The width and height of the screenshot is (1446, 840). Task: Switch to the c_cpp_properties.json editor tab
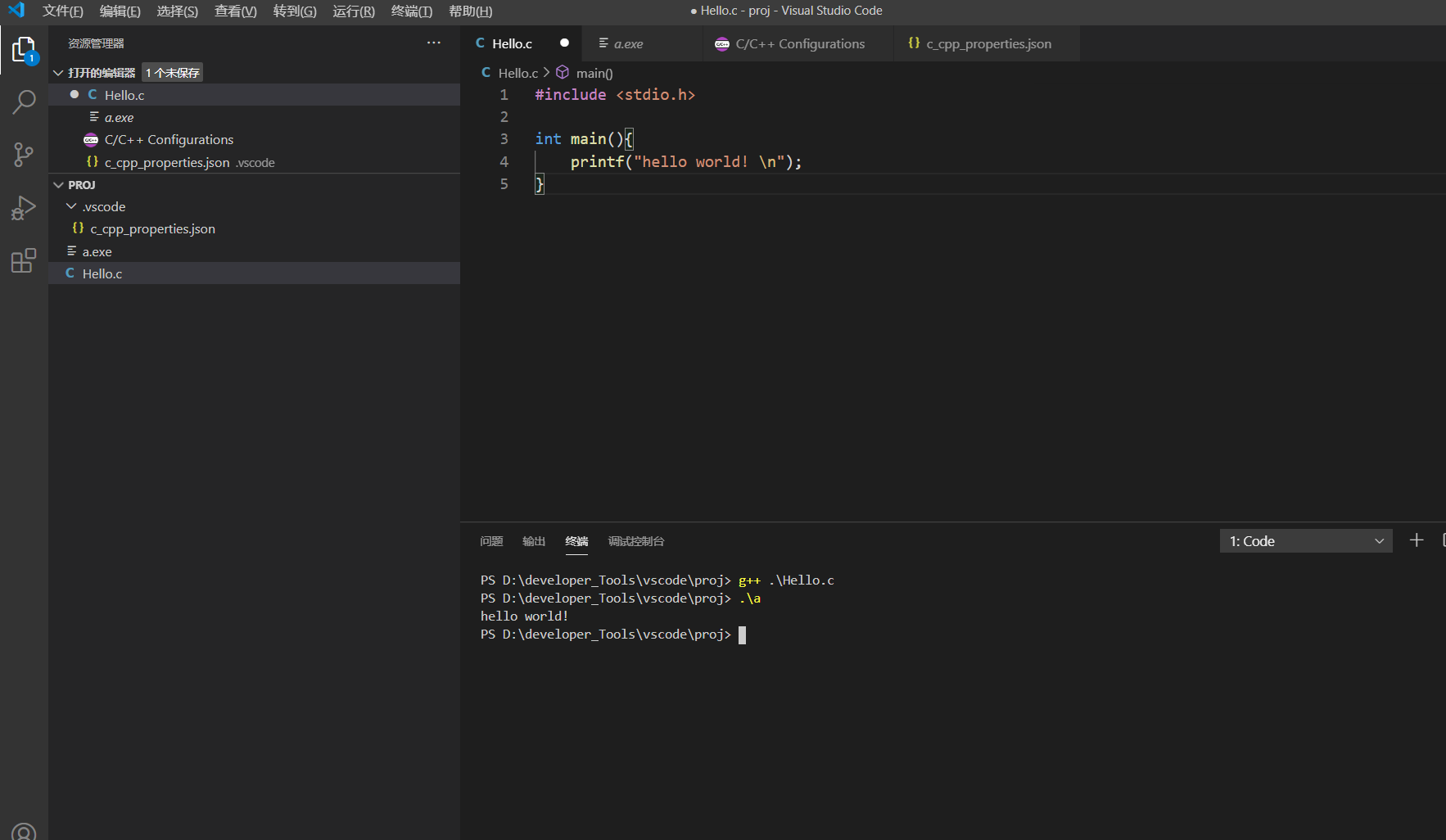988,43
